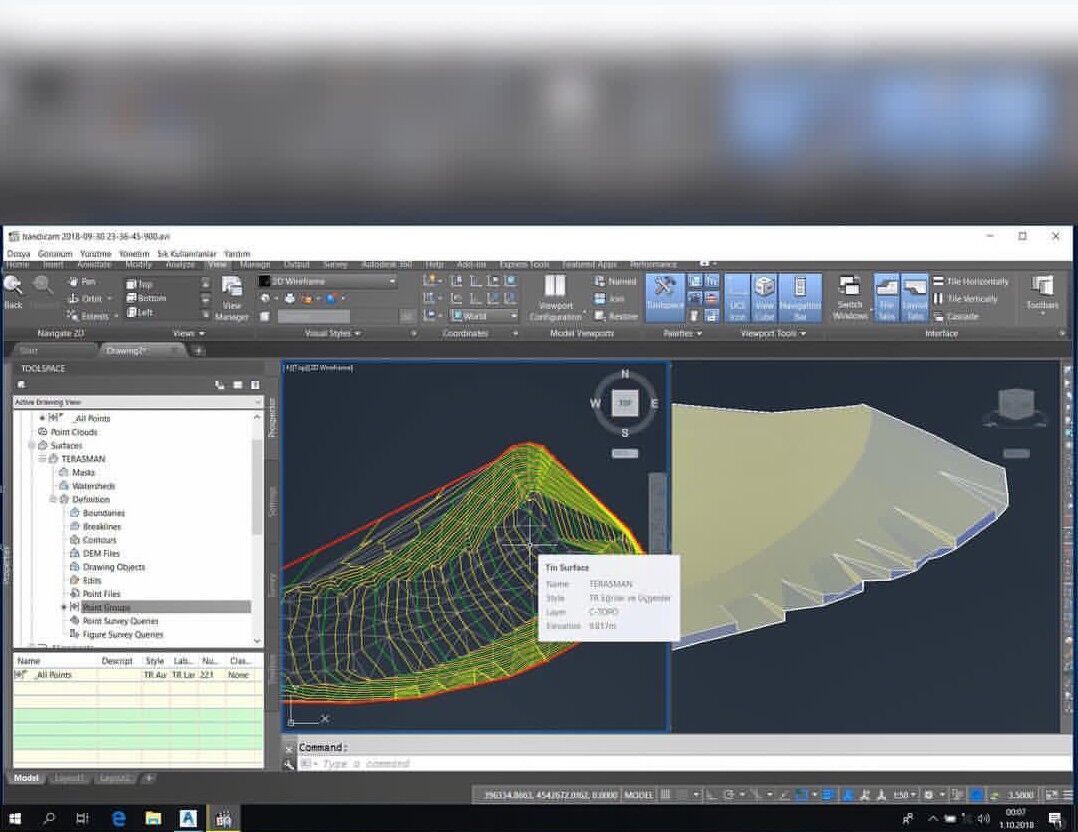Image resolution: width=1078 pixels, height=832 pixels.
Task: Toggle File Tabs visibility
Action: point(886,297)
